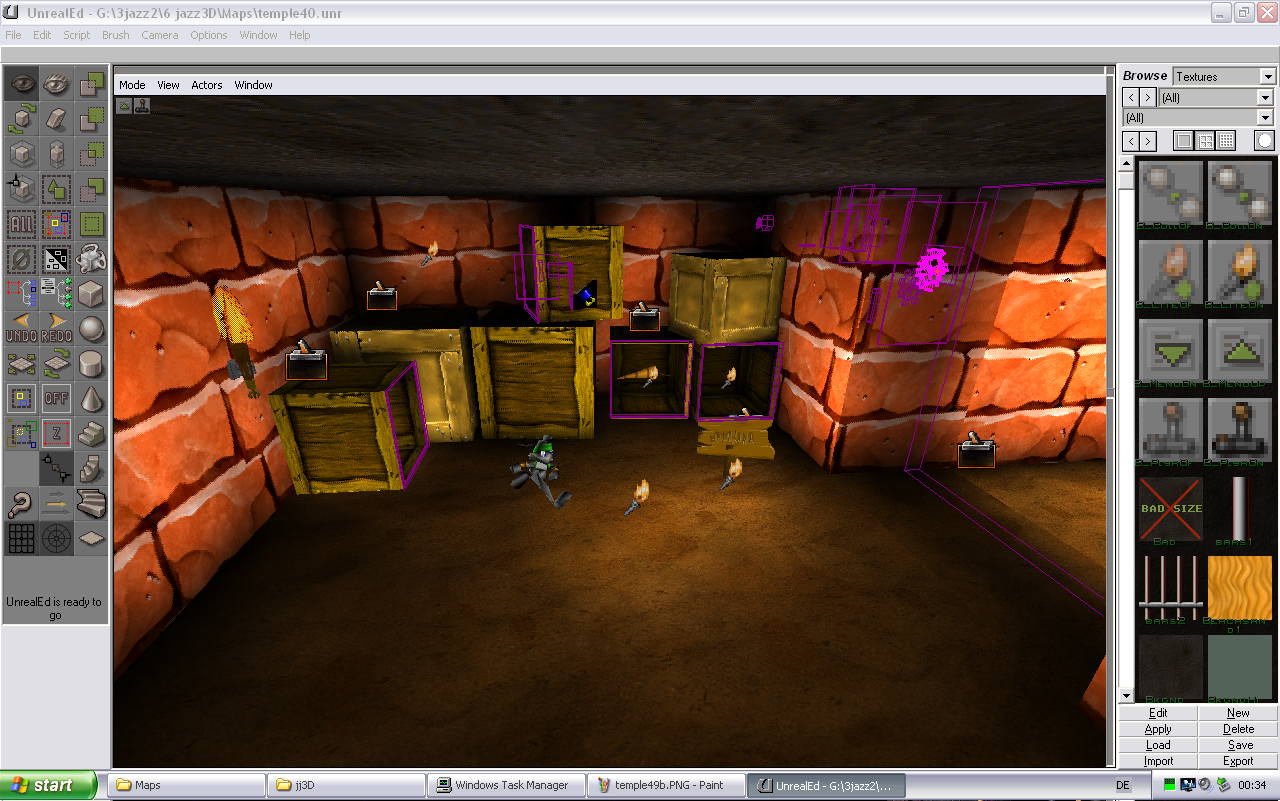Click the Intersect brush icon
Image resolution: width=1280 pixels, height=801 pixels.
click(x=92, y=154)
